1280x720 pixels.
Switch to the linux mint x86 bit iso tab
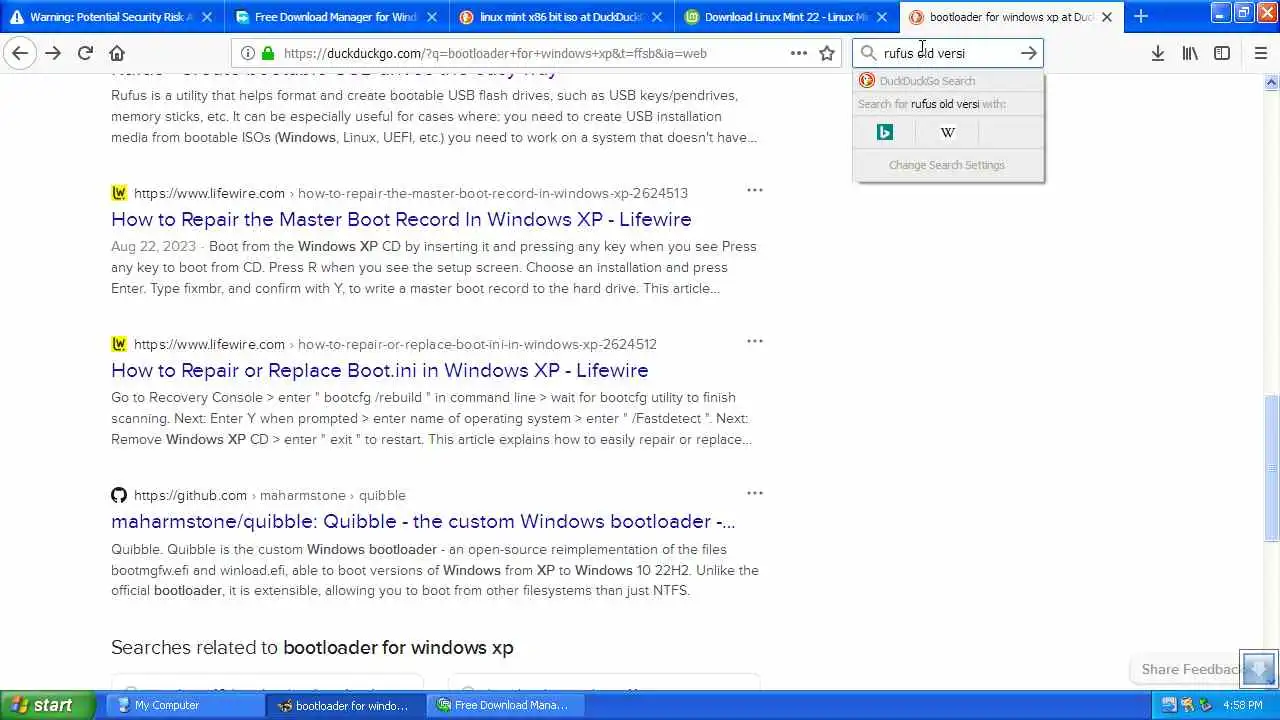tap(561, 17)
